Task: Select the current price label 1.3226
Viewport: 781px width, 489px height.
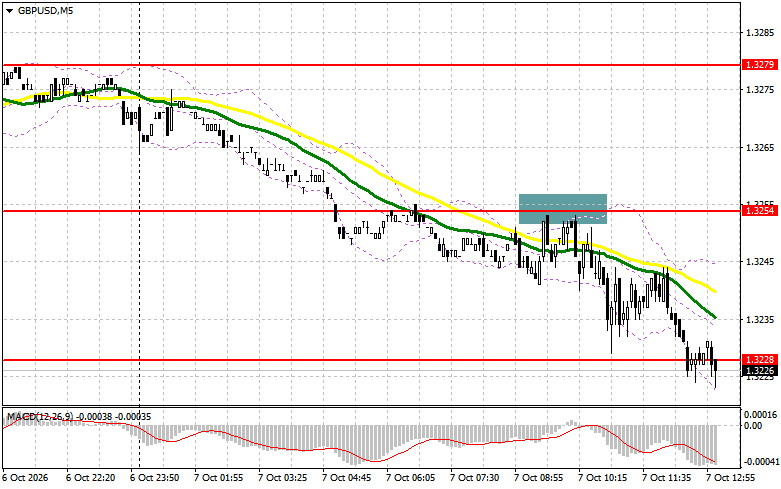Action: tap(759, 371)
